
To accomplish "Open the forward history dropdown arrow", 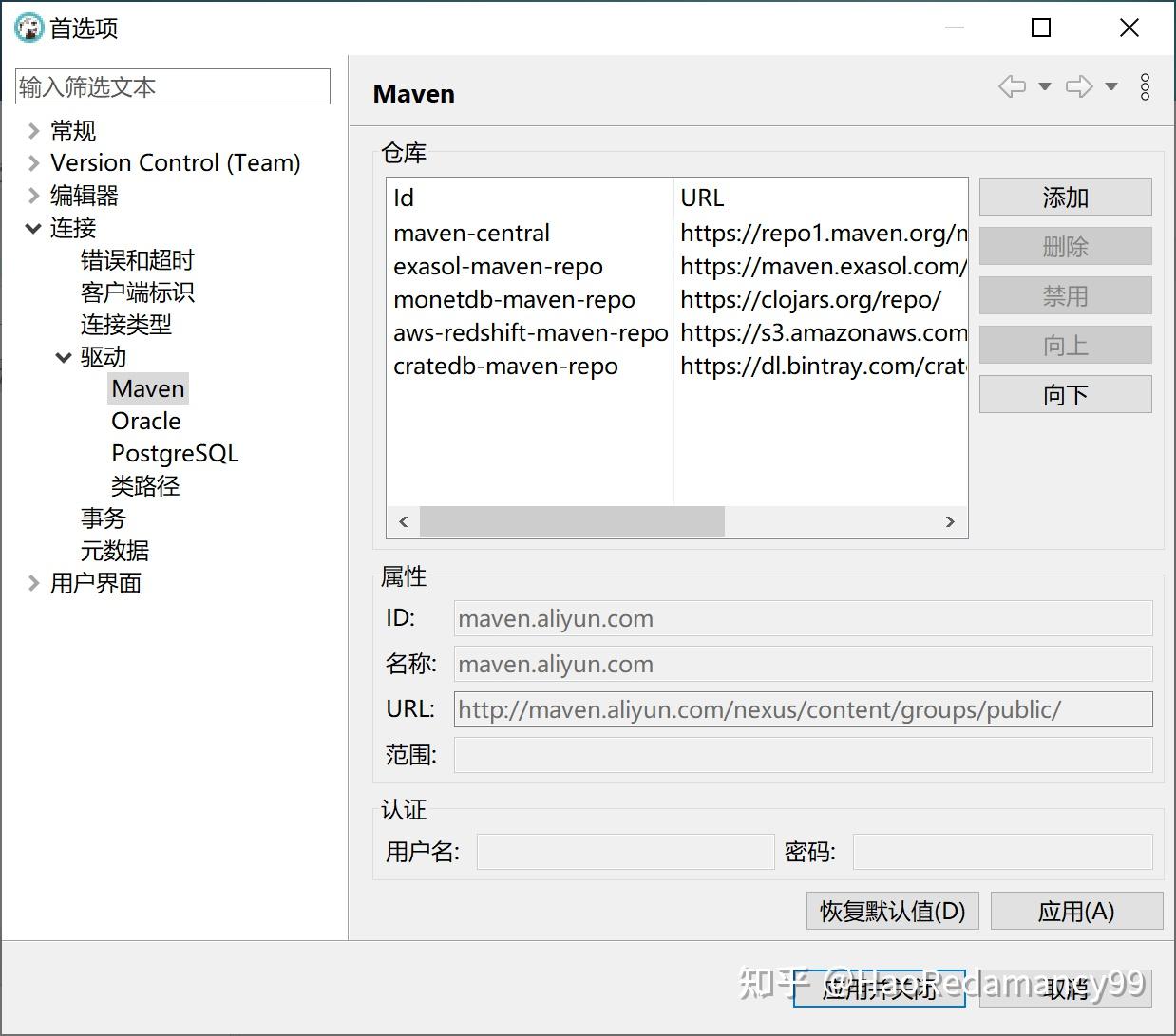I will (1110, 86).
